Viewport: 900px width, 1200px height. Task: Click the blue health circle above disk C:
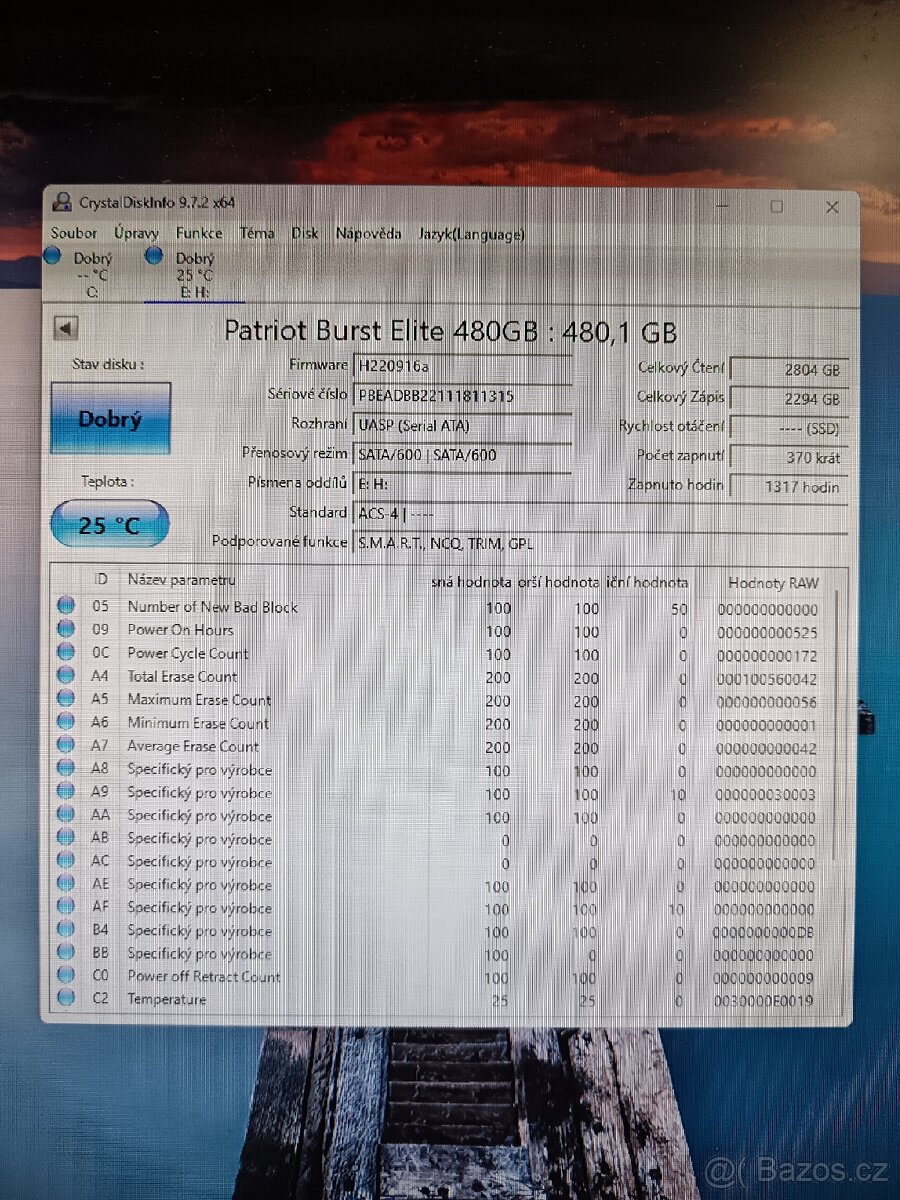pyautogui.click(x=52, y=256)
